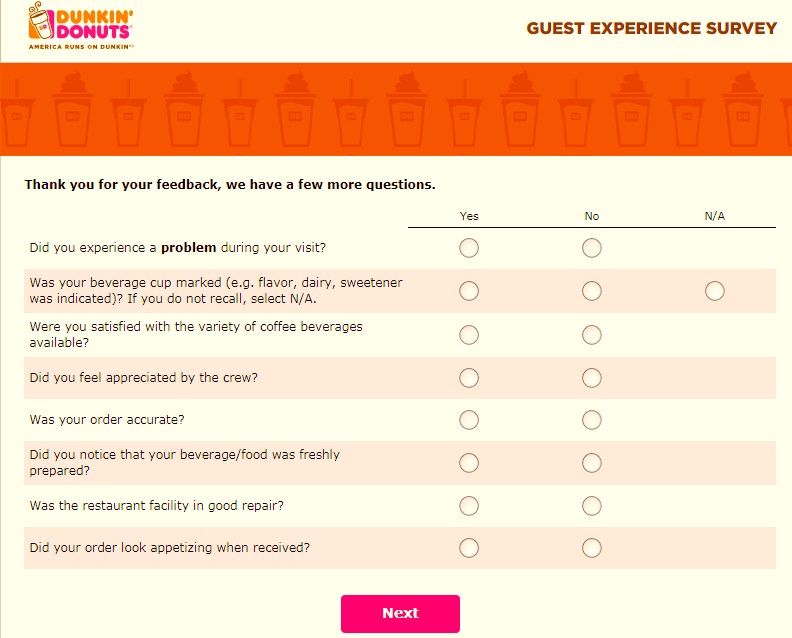The image size is (792, 638).
Task: Select No for appreciated by the crew
Action: click(x=591, y=378)
